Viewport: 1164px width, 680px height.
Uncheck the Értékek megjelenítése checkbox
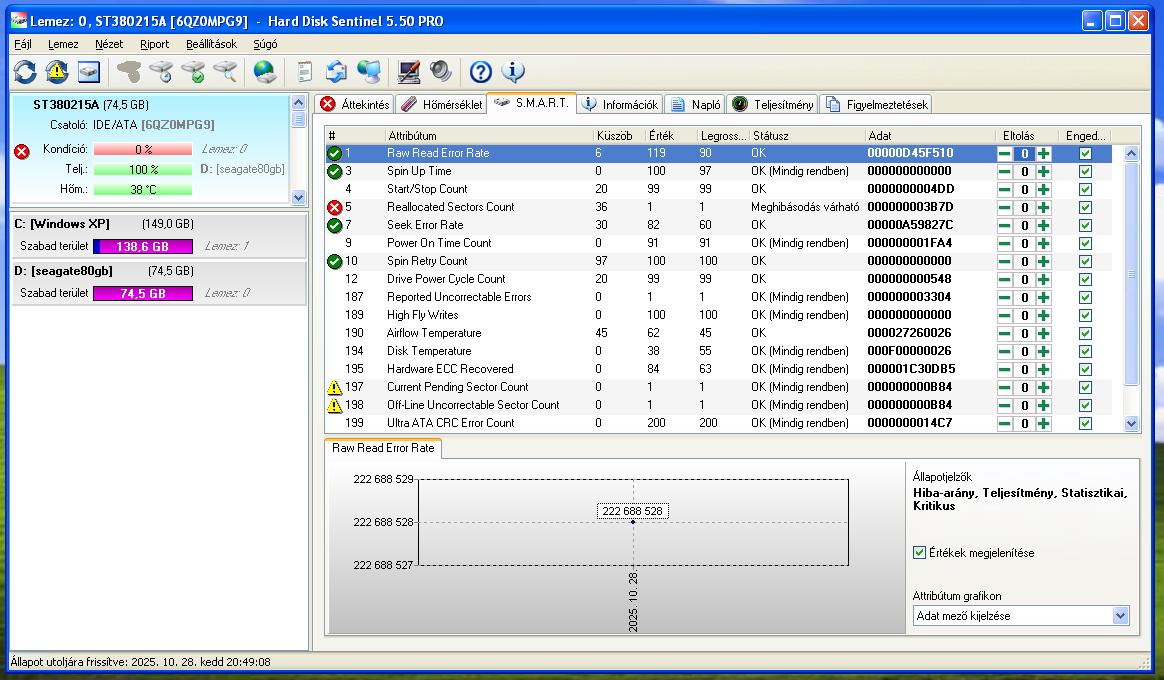point(920,553)
